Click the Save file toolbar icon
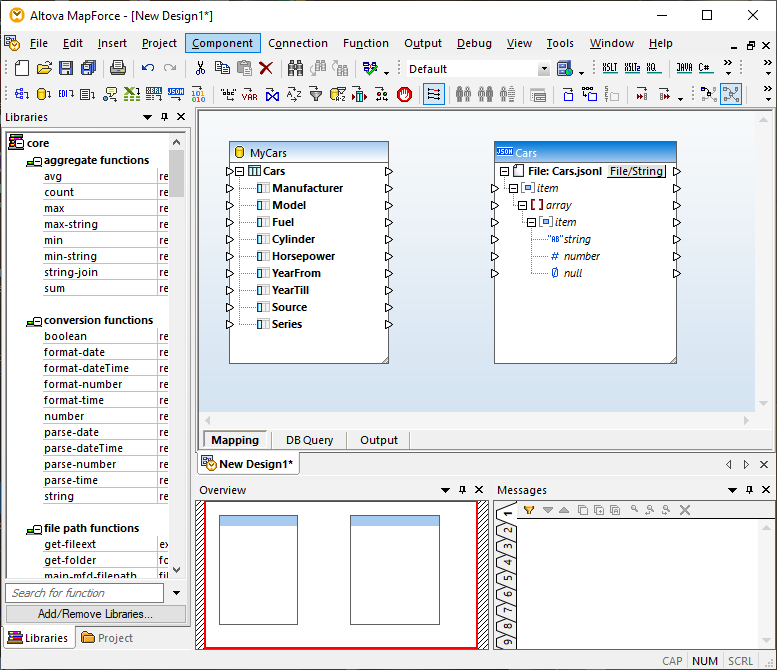The height and width of the screenshot is (670, 777). click(65, 69)
